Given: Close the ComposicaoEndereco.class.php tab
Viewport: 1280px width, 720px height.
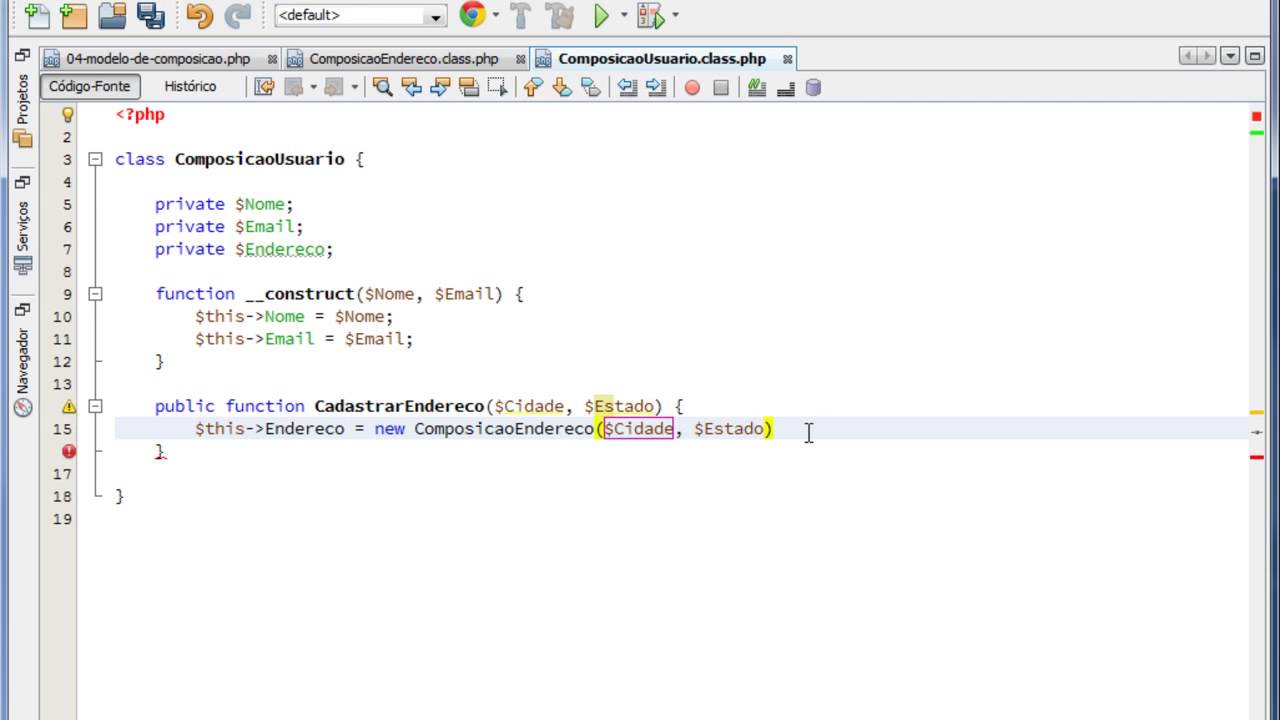Looking at the screenshot, I should [x=520, y=59].
